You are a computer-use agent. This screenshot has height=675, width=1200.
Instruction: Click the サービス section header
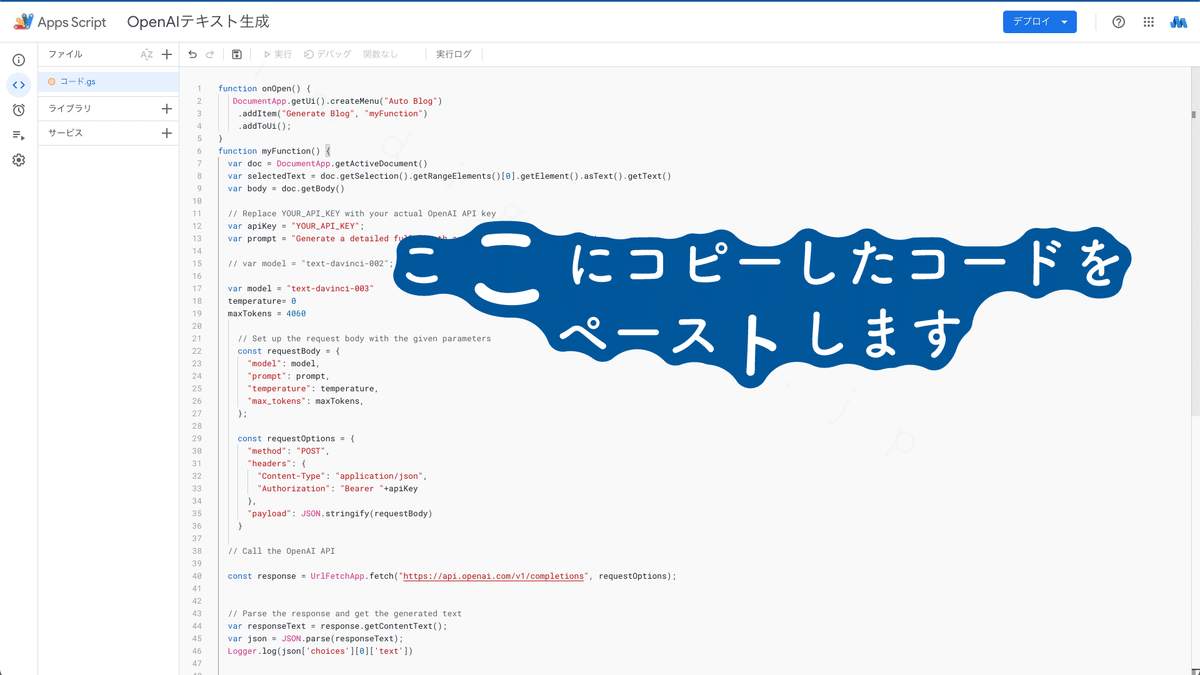66,133
